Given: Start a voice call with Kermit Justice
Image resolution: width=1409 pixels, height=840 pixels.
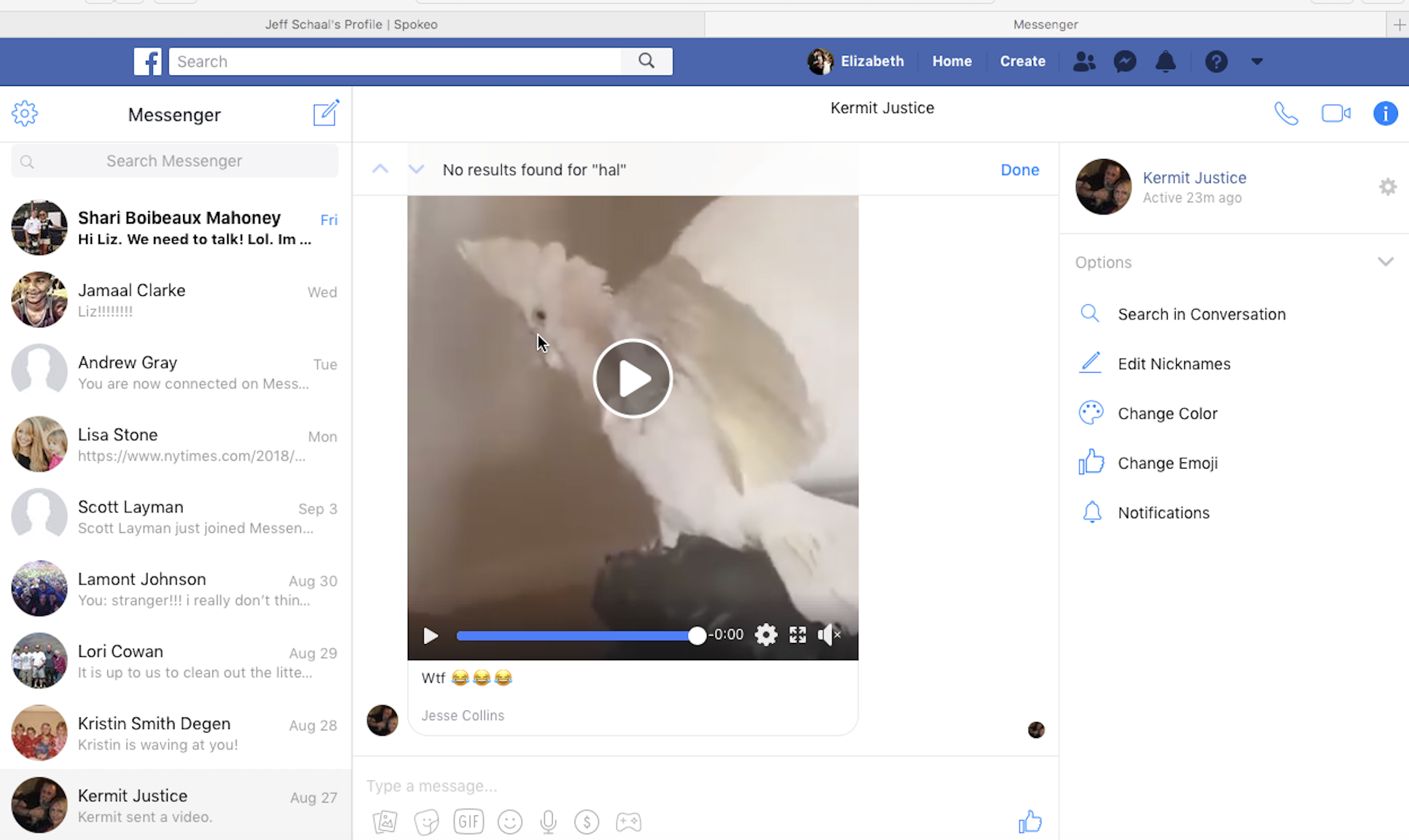Looking at the screenshot, I should [1286, 114].
